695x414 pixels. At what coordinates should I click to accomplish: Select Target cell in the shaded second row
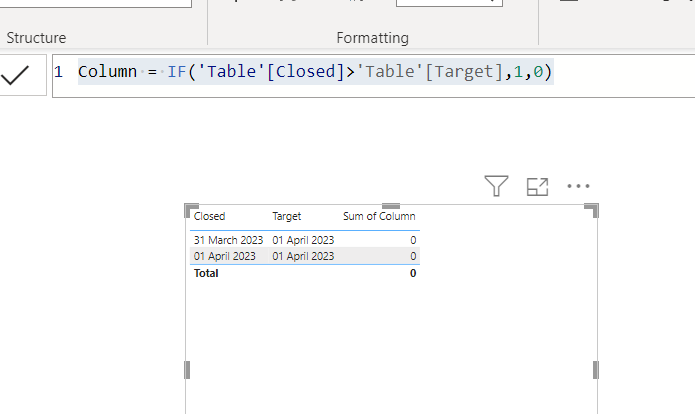click(x=303, y=256)
